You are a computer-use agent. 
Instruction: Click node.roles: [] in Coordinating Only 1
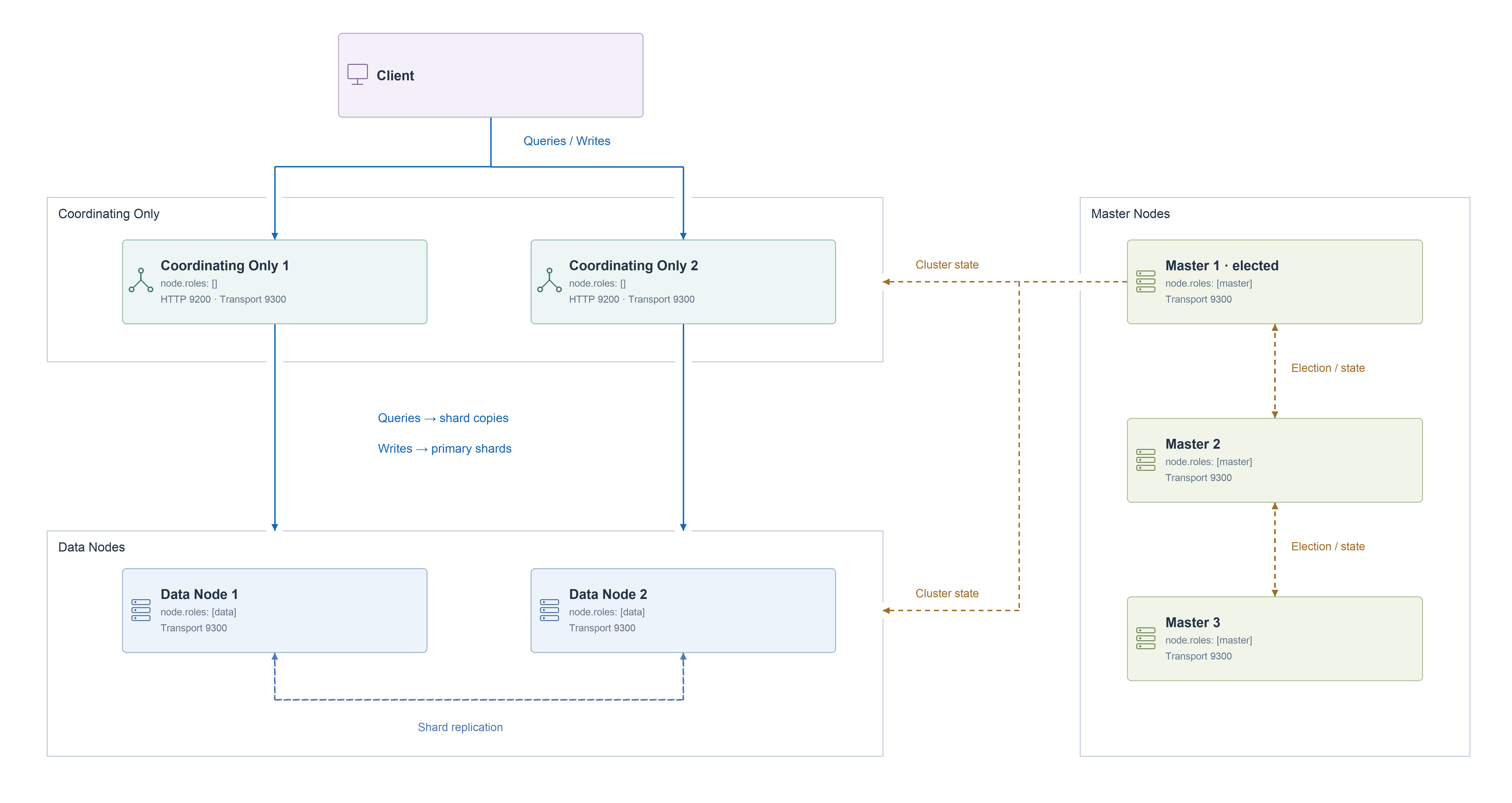click(189, 284)
